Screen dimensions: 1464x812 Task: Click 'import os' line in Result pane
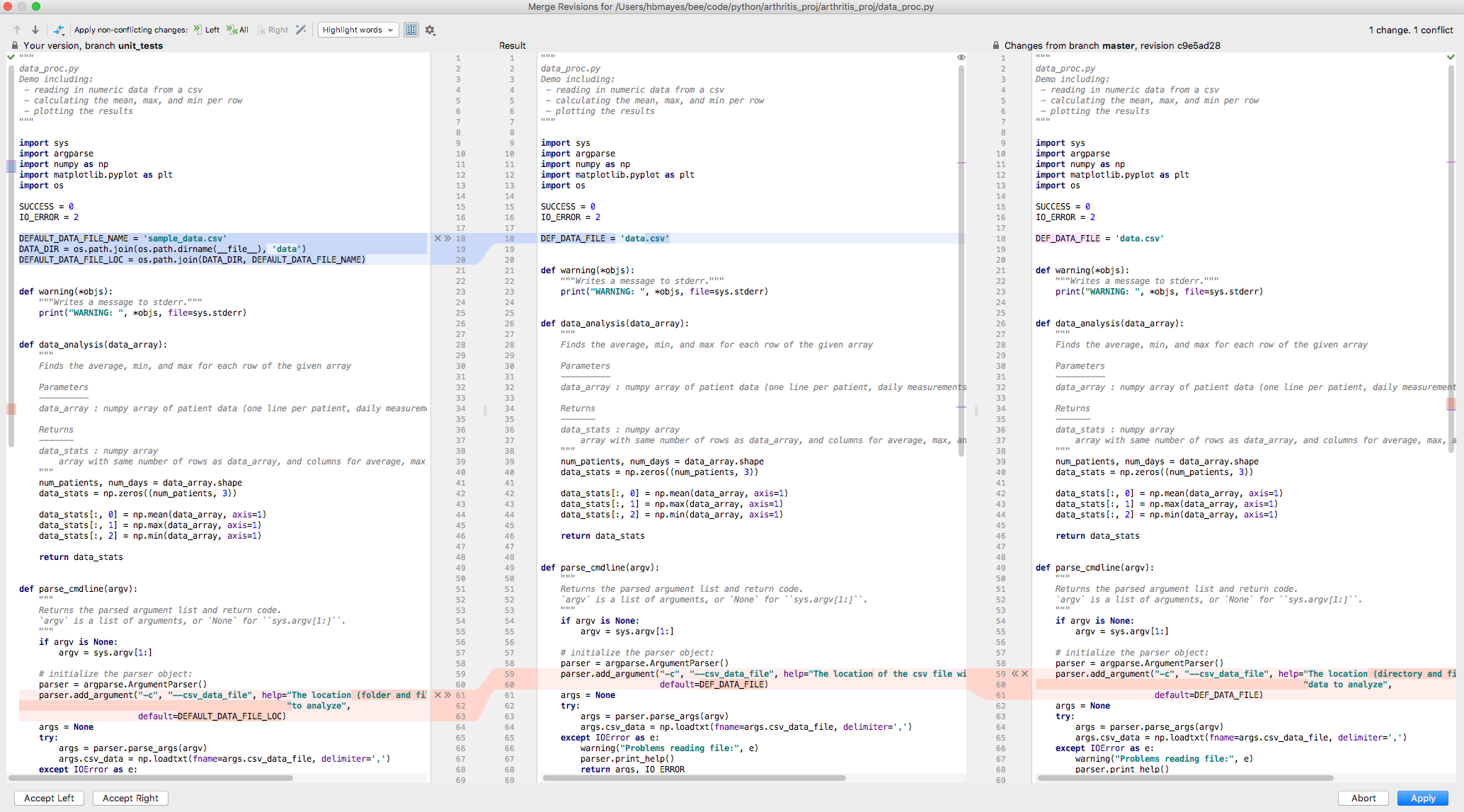[563, 185]
